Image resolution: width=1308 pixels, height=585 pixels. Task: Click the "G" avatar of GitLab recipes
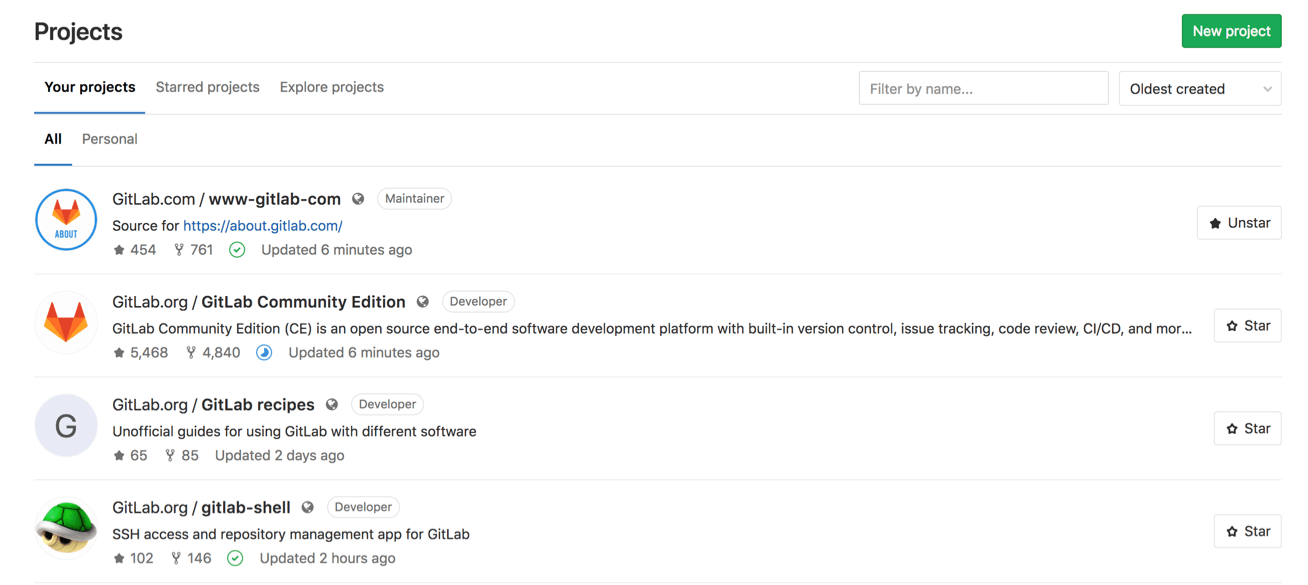66,425
